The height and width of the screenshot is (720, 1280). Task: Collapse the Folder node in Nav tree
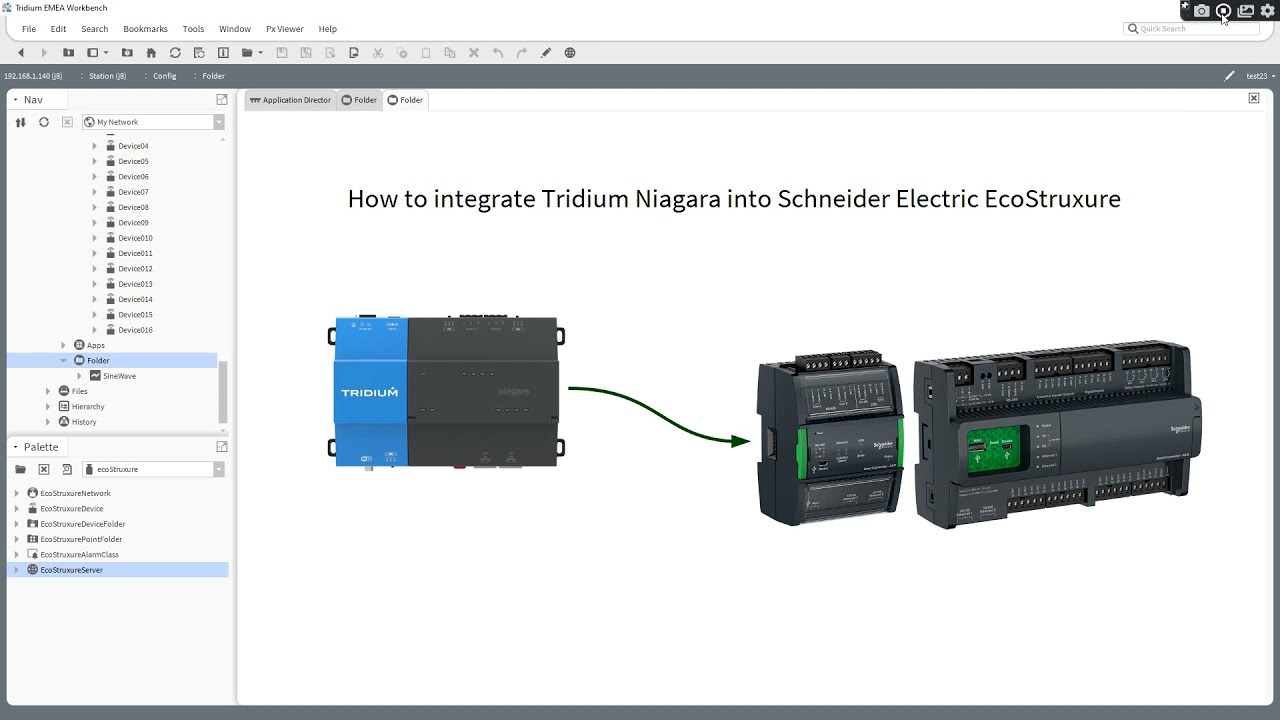pos(63,361)
